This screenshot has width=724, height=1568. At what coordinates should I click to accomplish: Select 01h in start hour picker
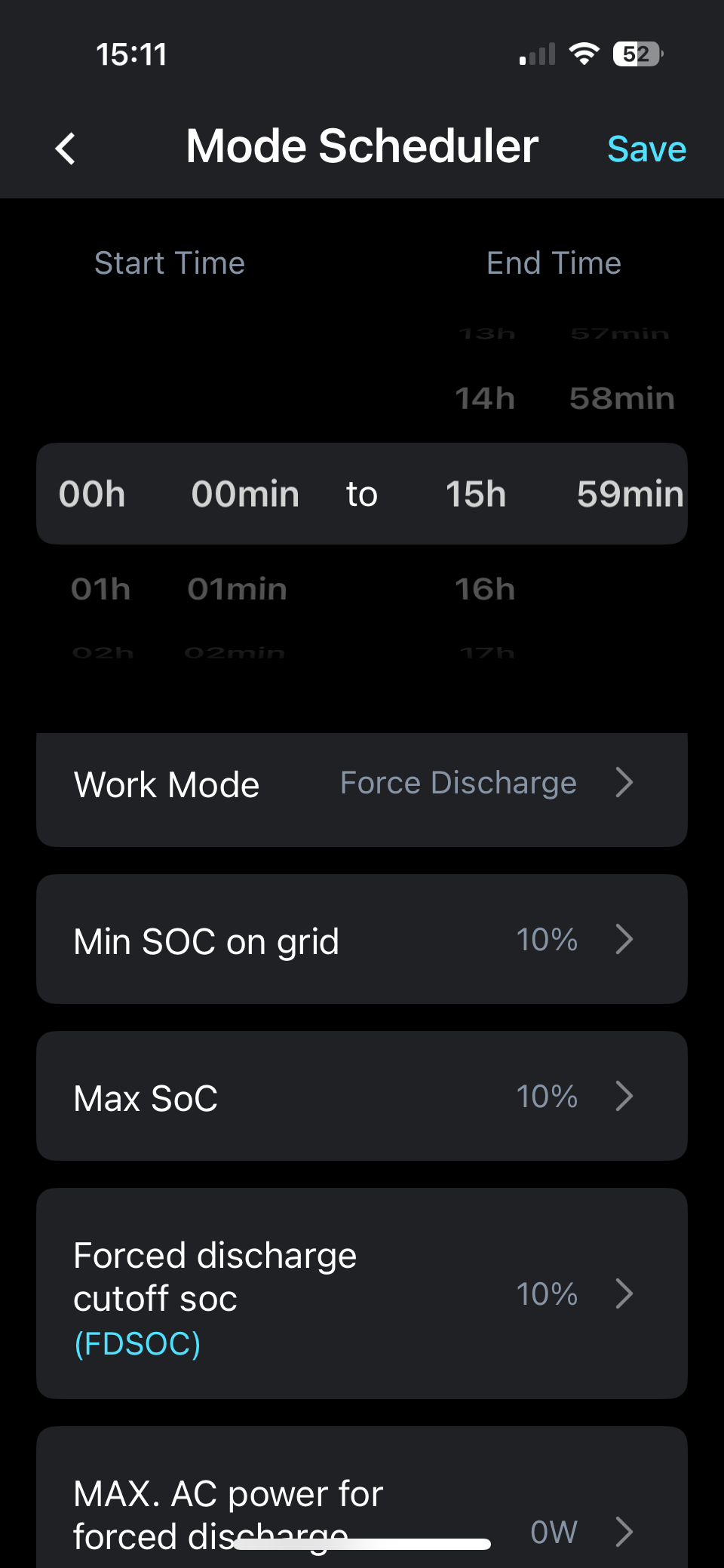click(100, 589)
